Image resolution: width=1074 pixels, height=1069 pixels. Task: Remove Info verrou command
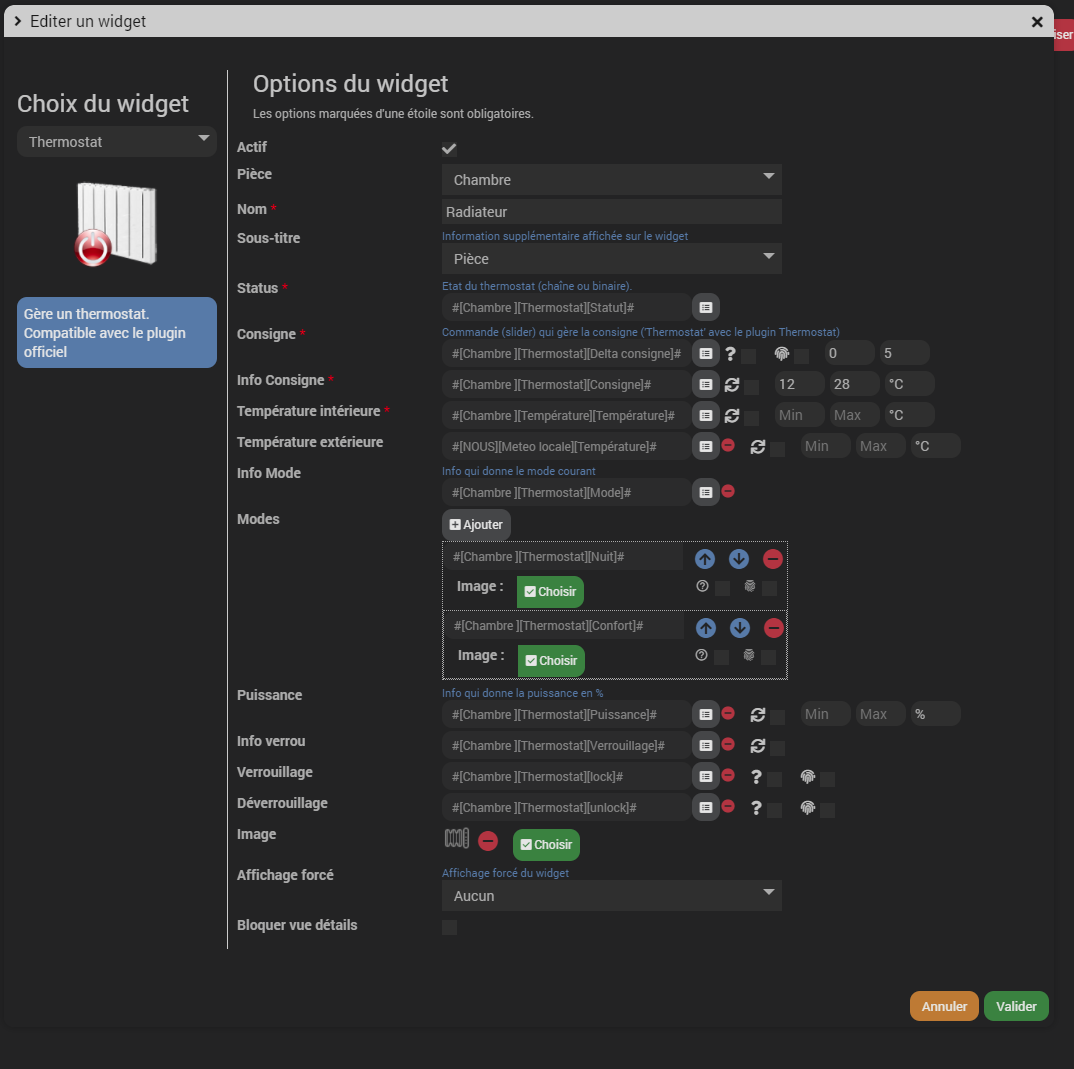click(728, 744)
